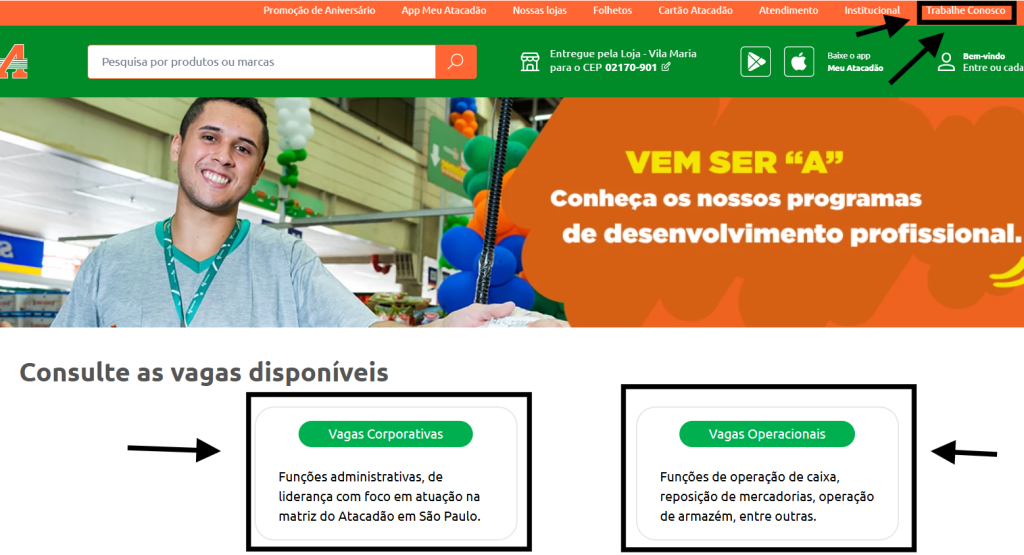Click the Vagas Corporativas button

tap(385, 434)
